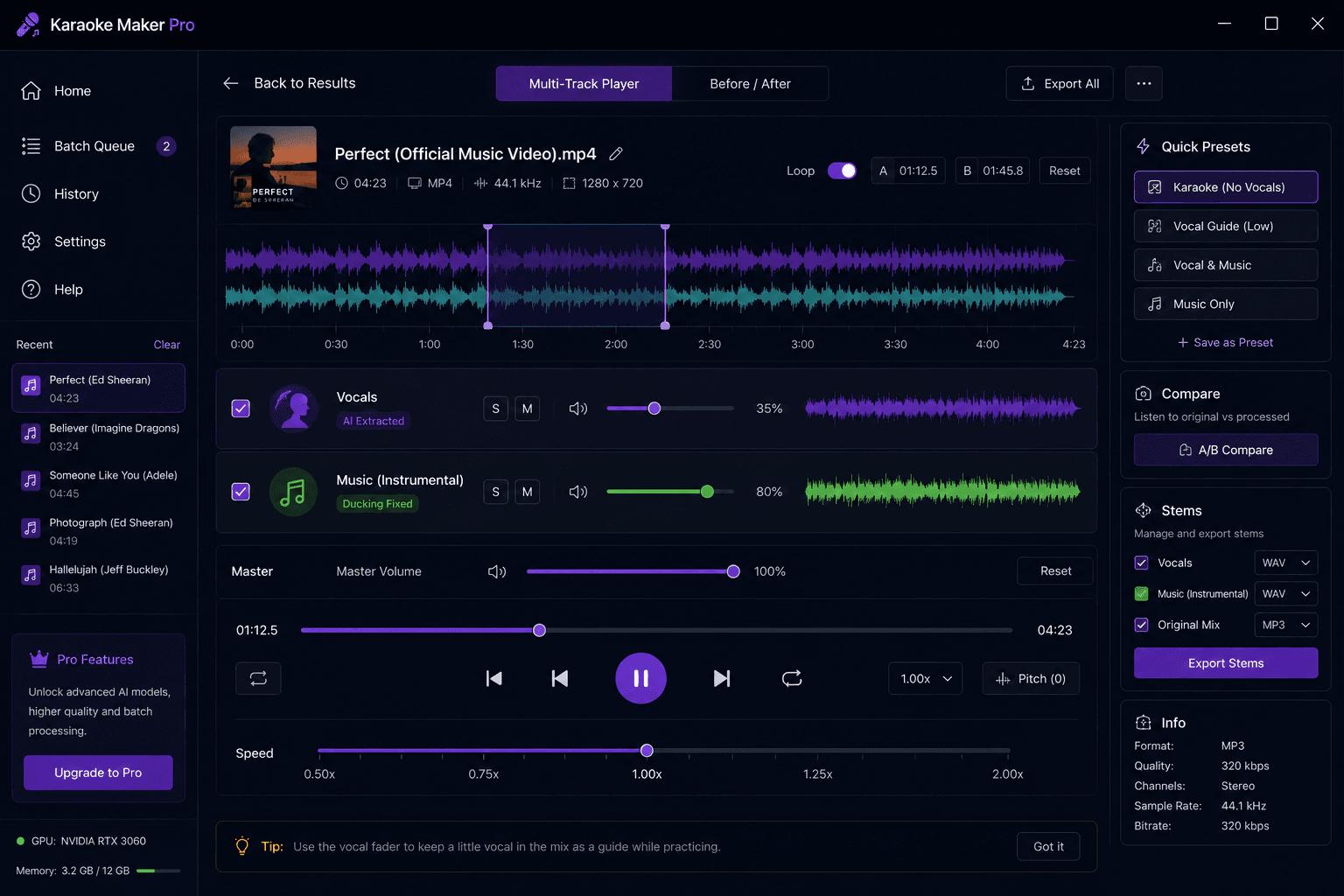Select the Music Only preset
The image size is (1344, 896).
point(1226,304)
